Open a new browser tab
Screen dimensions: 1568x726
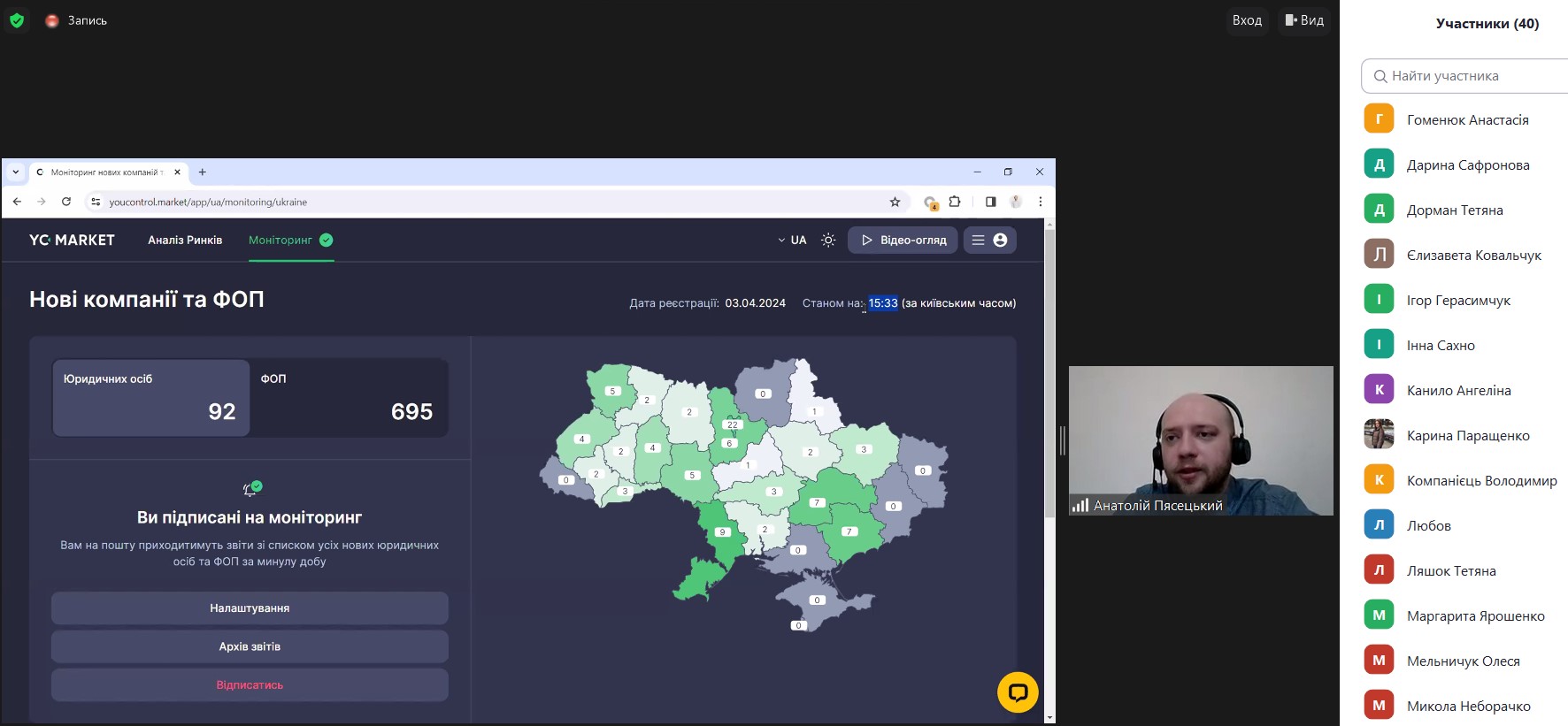pos(202,172)
